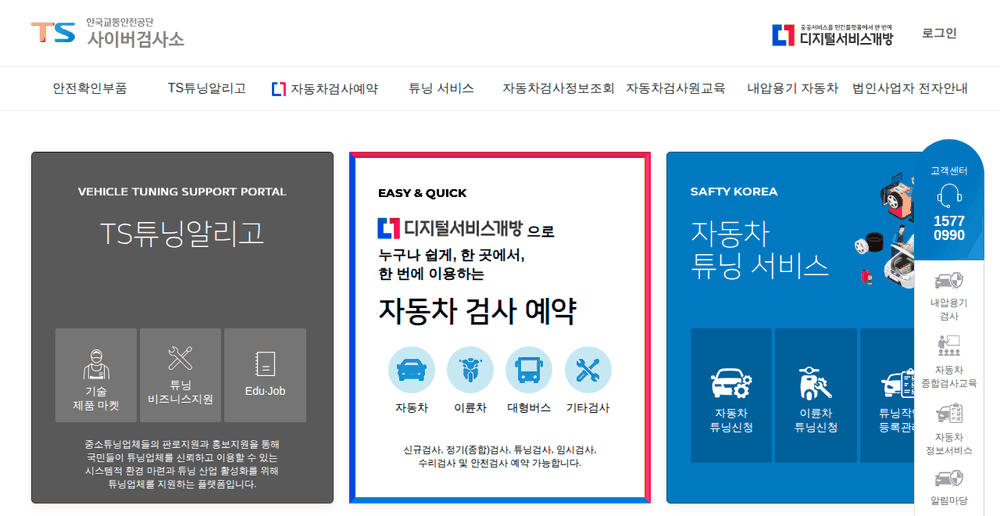Open the 자동차검사정보조회 menu

point(558,88)
